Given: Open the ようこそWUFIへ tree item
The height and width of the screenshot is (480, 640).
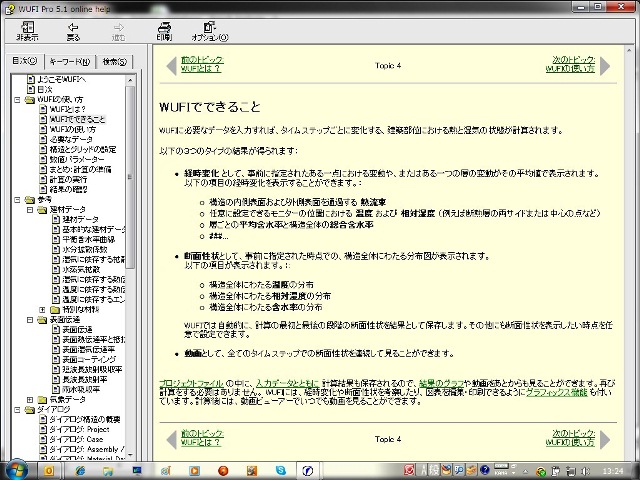Looking at the screenshot, I should [x=61, y=79].
